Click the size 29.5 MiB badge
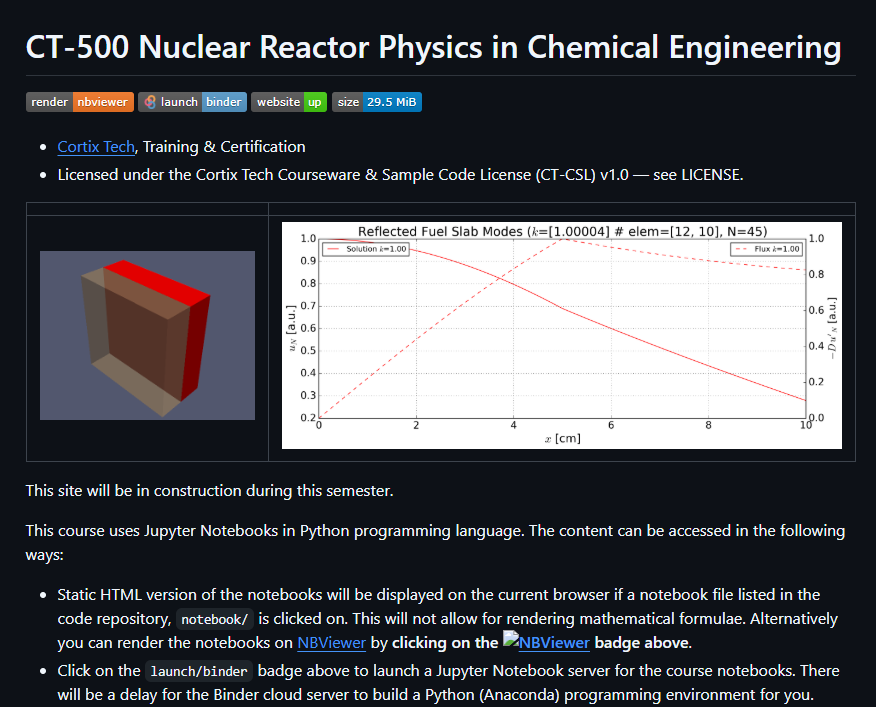The height and width of the screenshot is (707, 876). pos(376,102)
